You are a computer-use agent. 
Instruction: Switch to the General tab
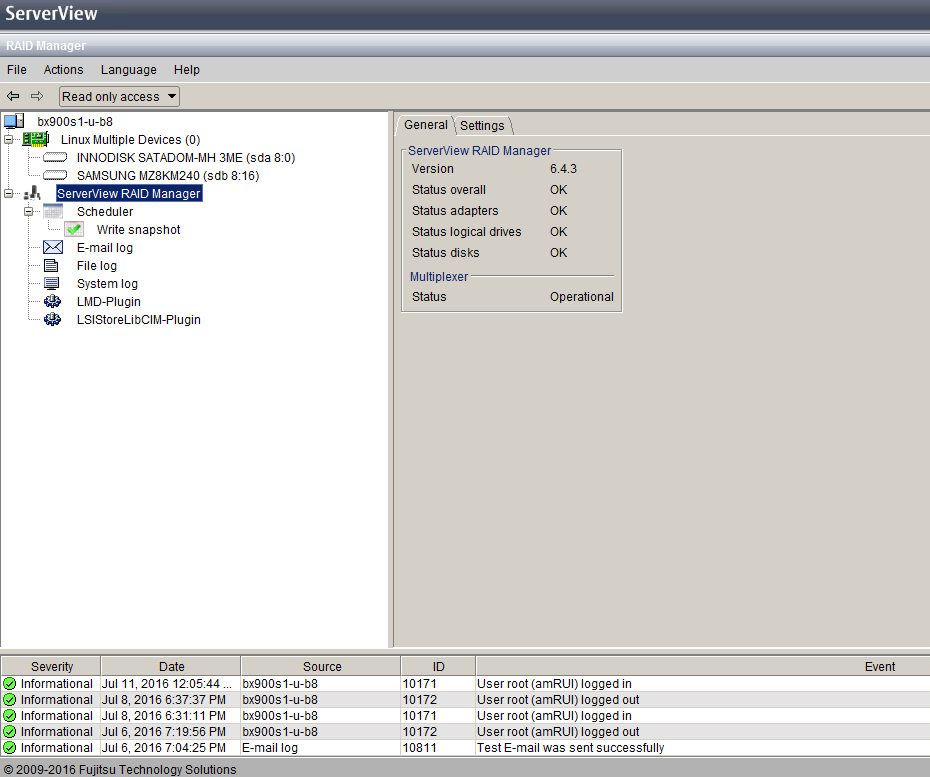pos(425,125)
